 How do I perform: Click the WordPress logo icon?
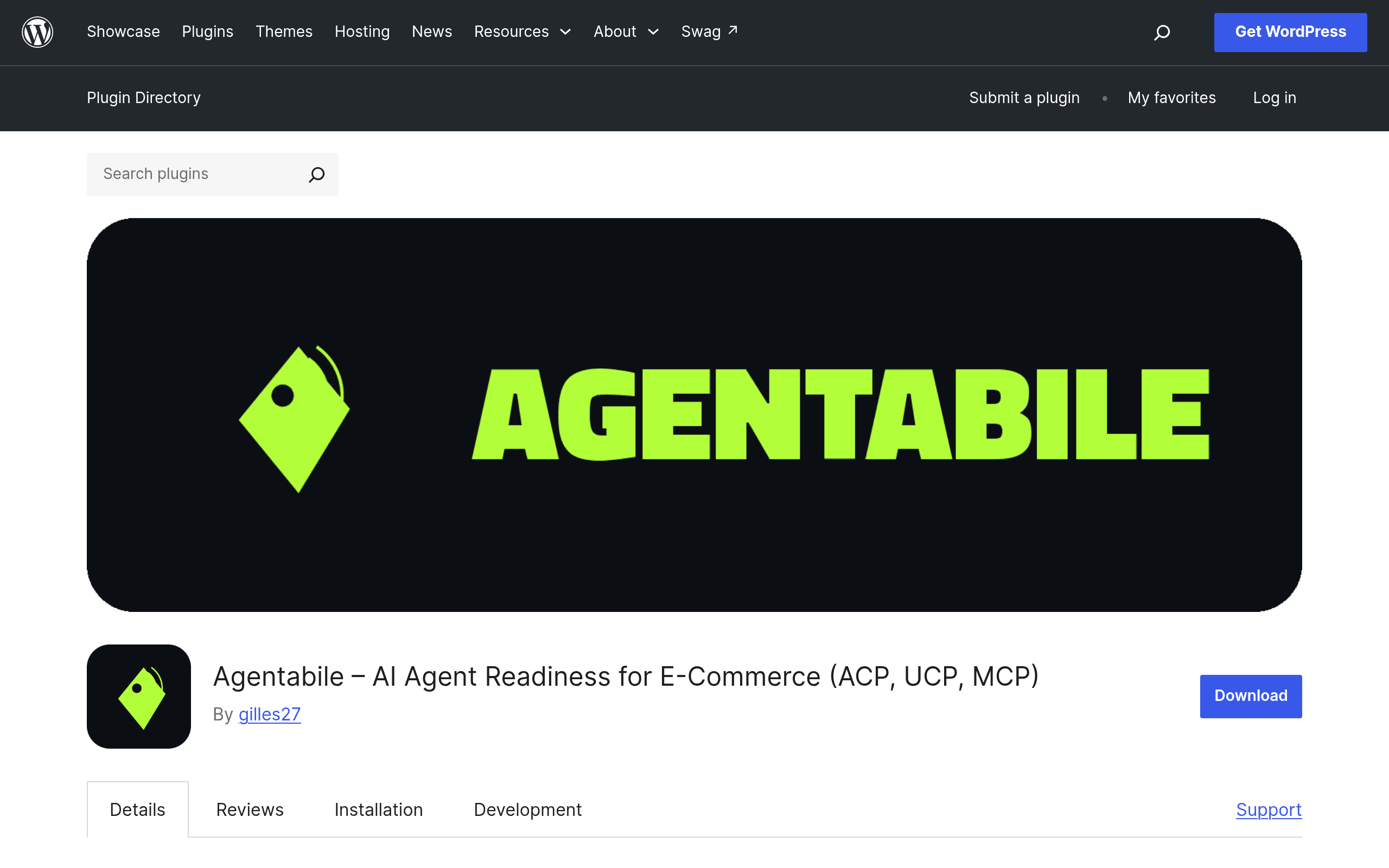(37, 32)
